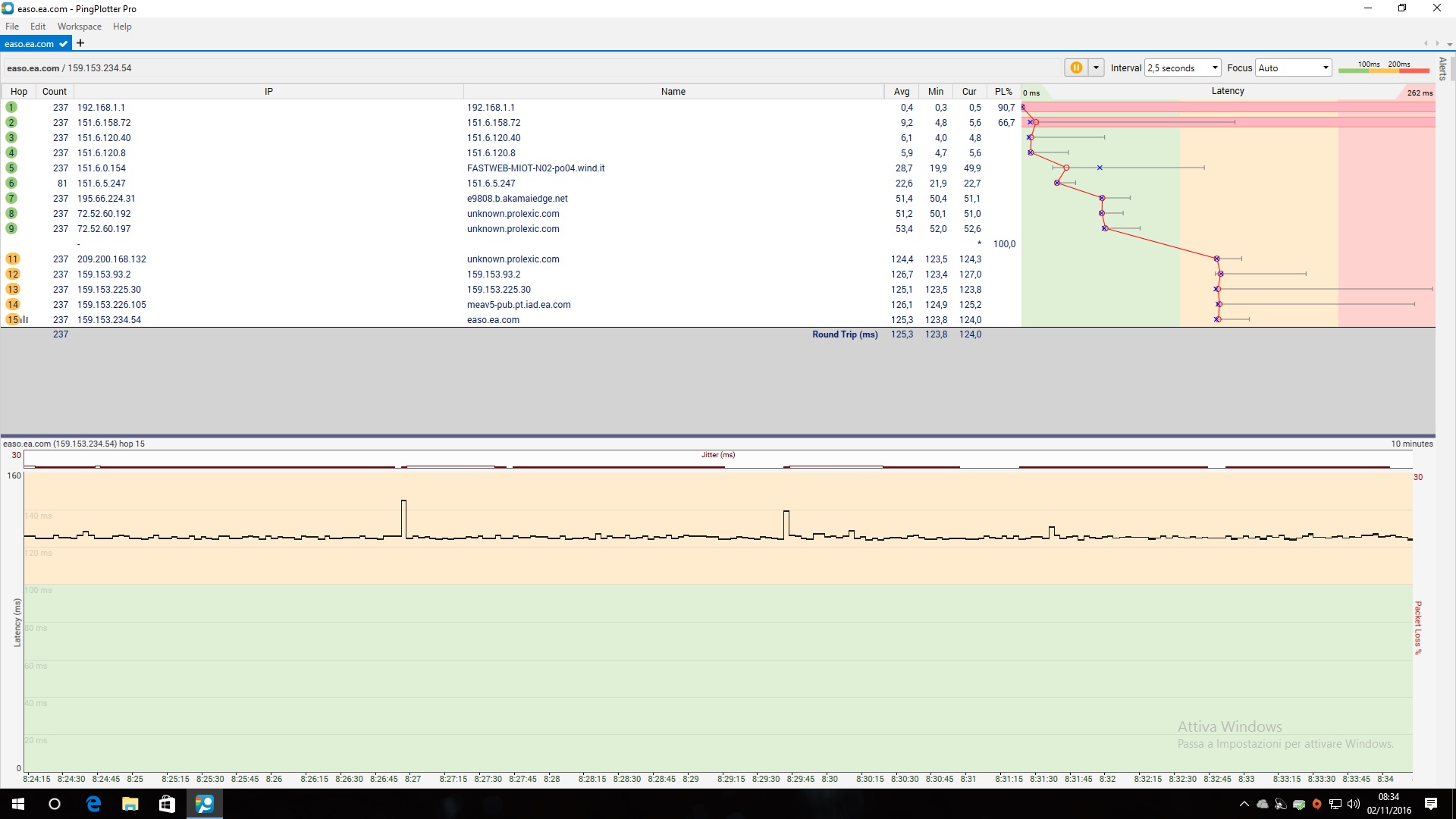Click IP 159.153.234.54 in hop 15 row
This screenshot has height=819, width=1456.
(109, 320)
